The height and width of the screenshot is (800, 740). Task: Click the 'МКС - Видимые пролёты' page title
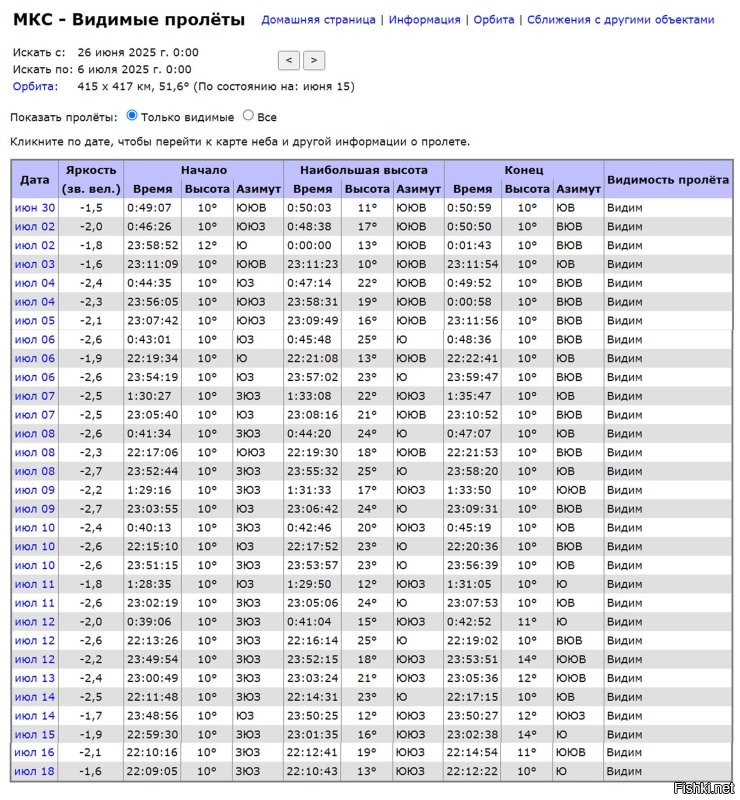point(129,19)
